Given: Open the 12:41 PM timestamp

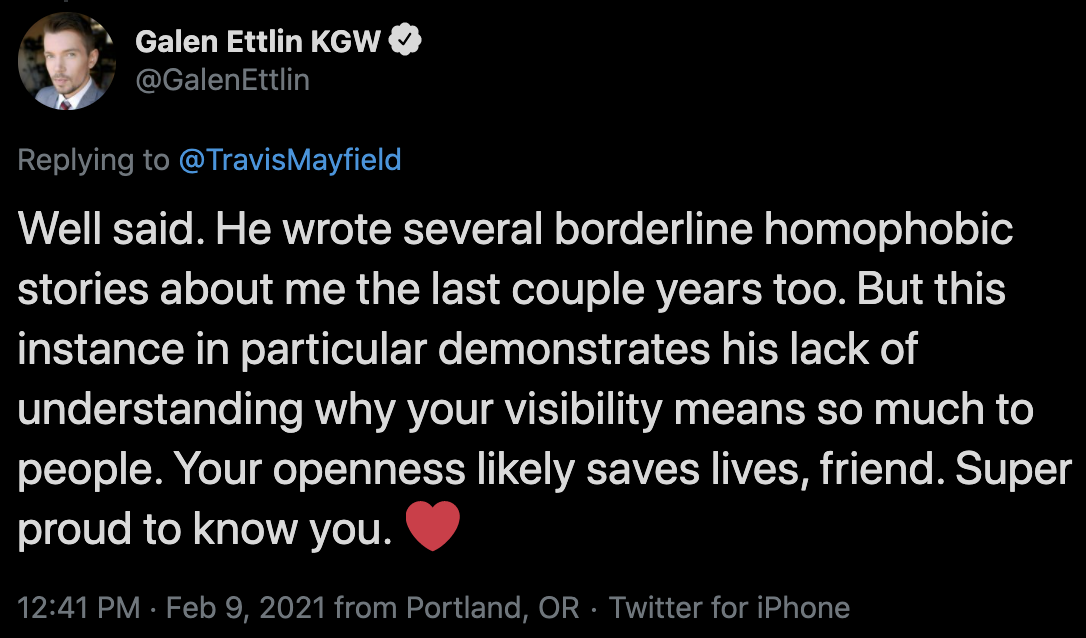Looking at the screenshot, I should click(x=79, y=608).
